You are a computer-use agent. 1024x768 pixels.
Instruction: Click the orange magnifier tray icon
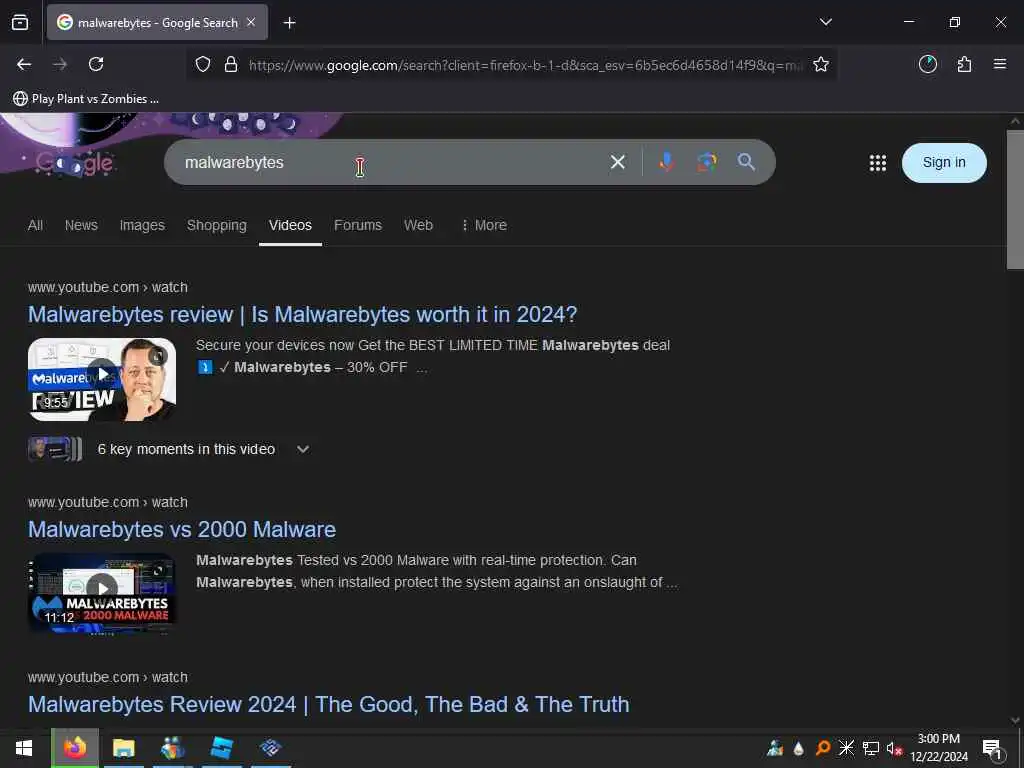click(x=823, y=748)
